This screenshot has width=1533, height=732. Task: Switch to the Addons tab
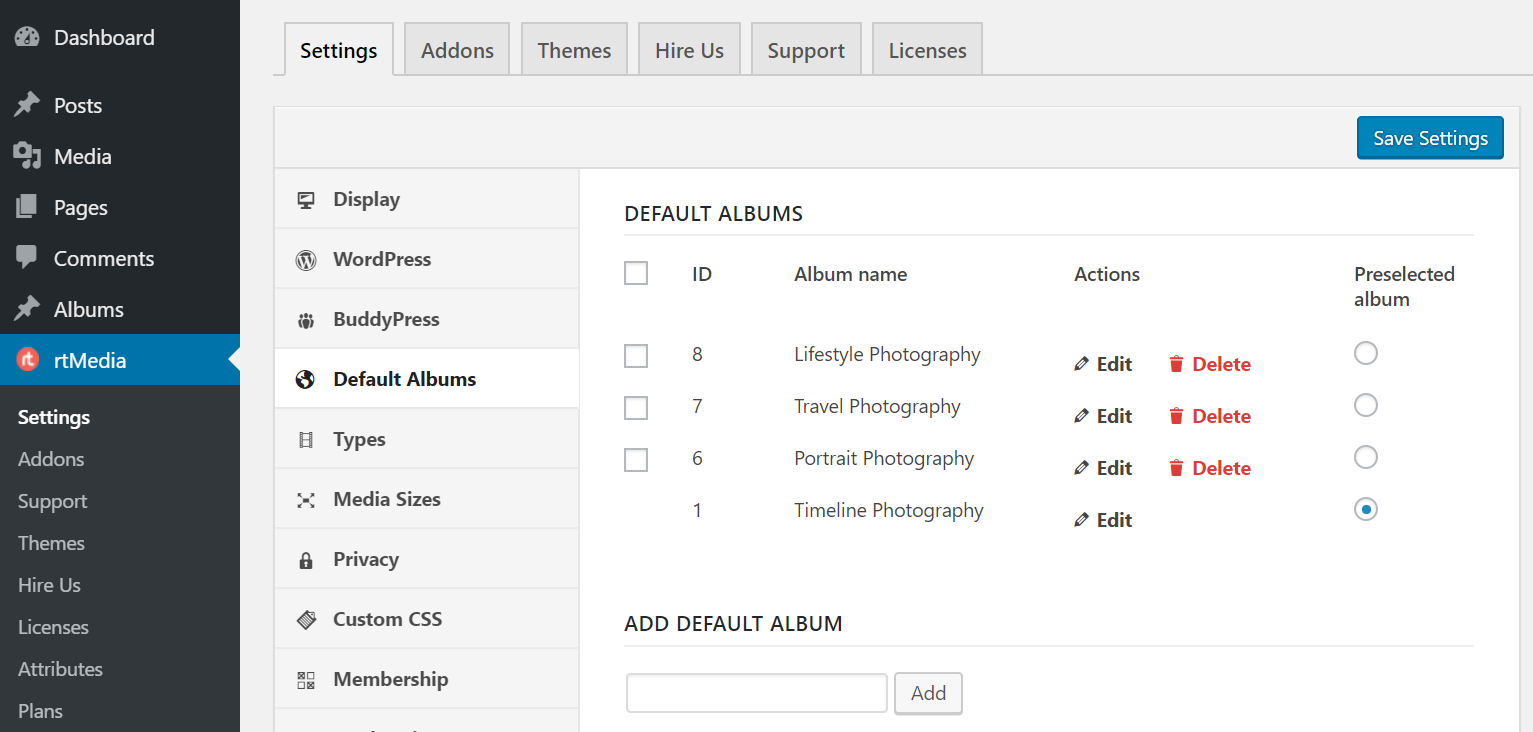coord(456,48)
